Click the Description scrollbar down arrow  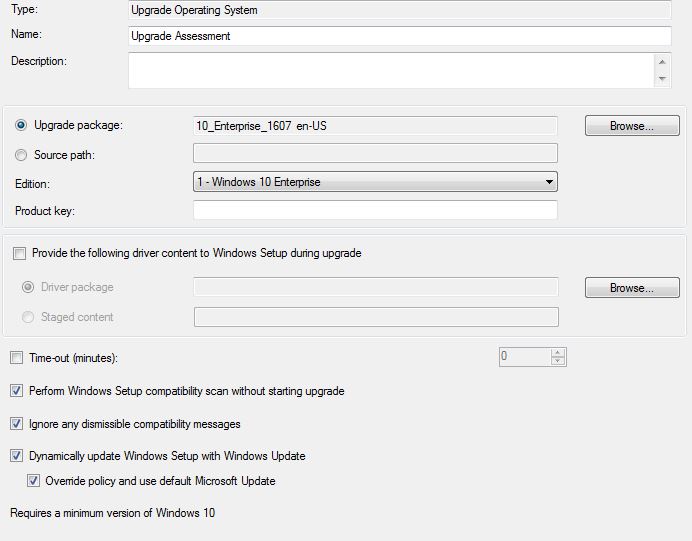click(662, 79)
